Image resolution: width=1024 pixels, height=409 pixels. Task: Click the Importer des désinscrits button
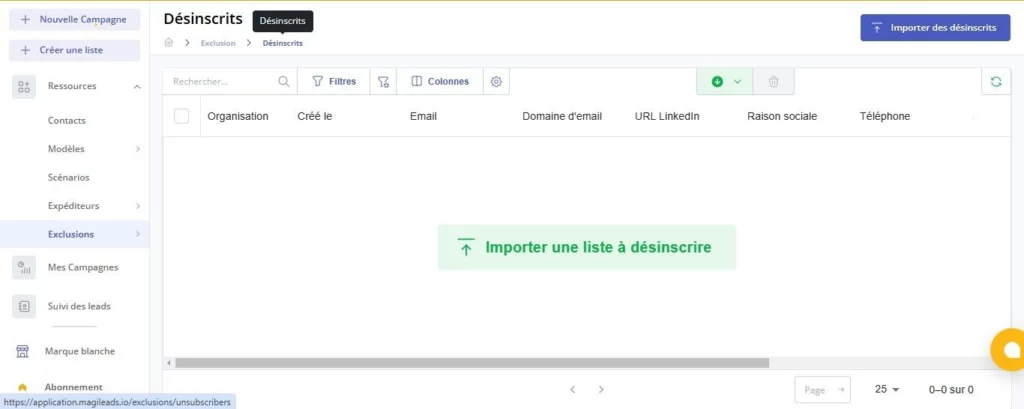934,28
